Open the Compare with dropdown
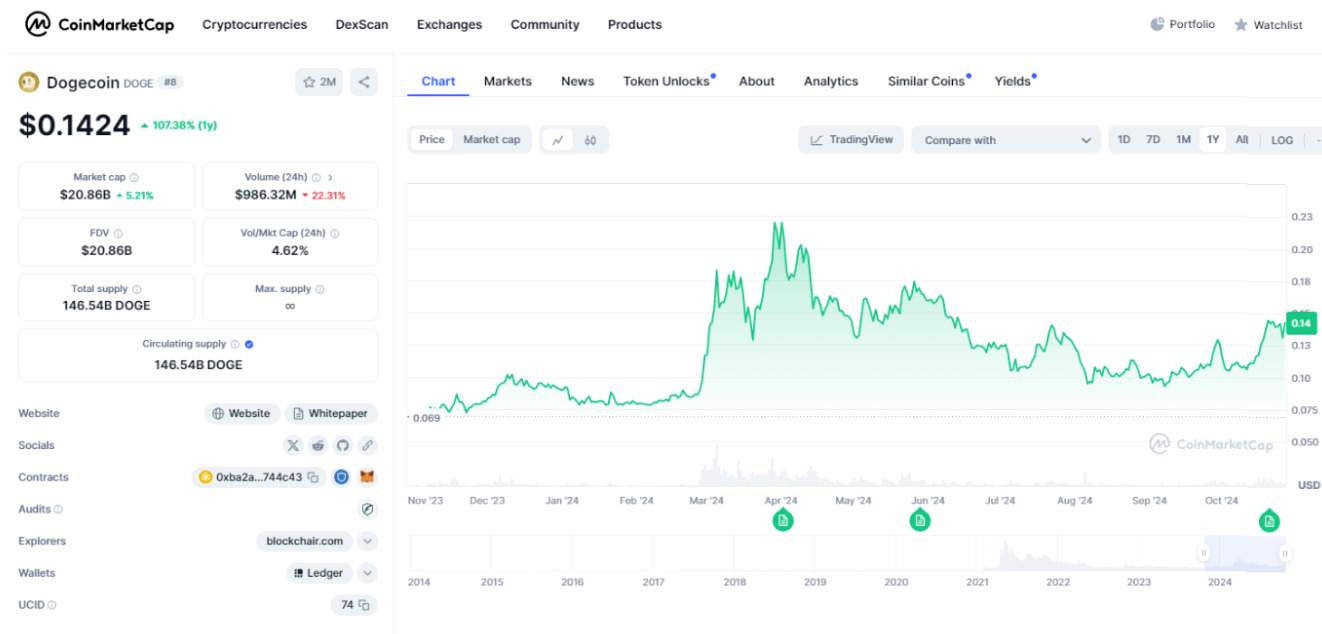Image resolution: width=1322 pixels, height=634 pixels. (1006, 140)
